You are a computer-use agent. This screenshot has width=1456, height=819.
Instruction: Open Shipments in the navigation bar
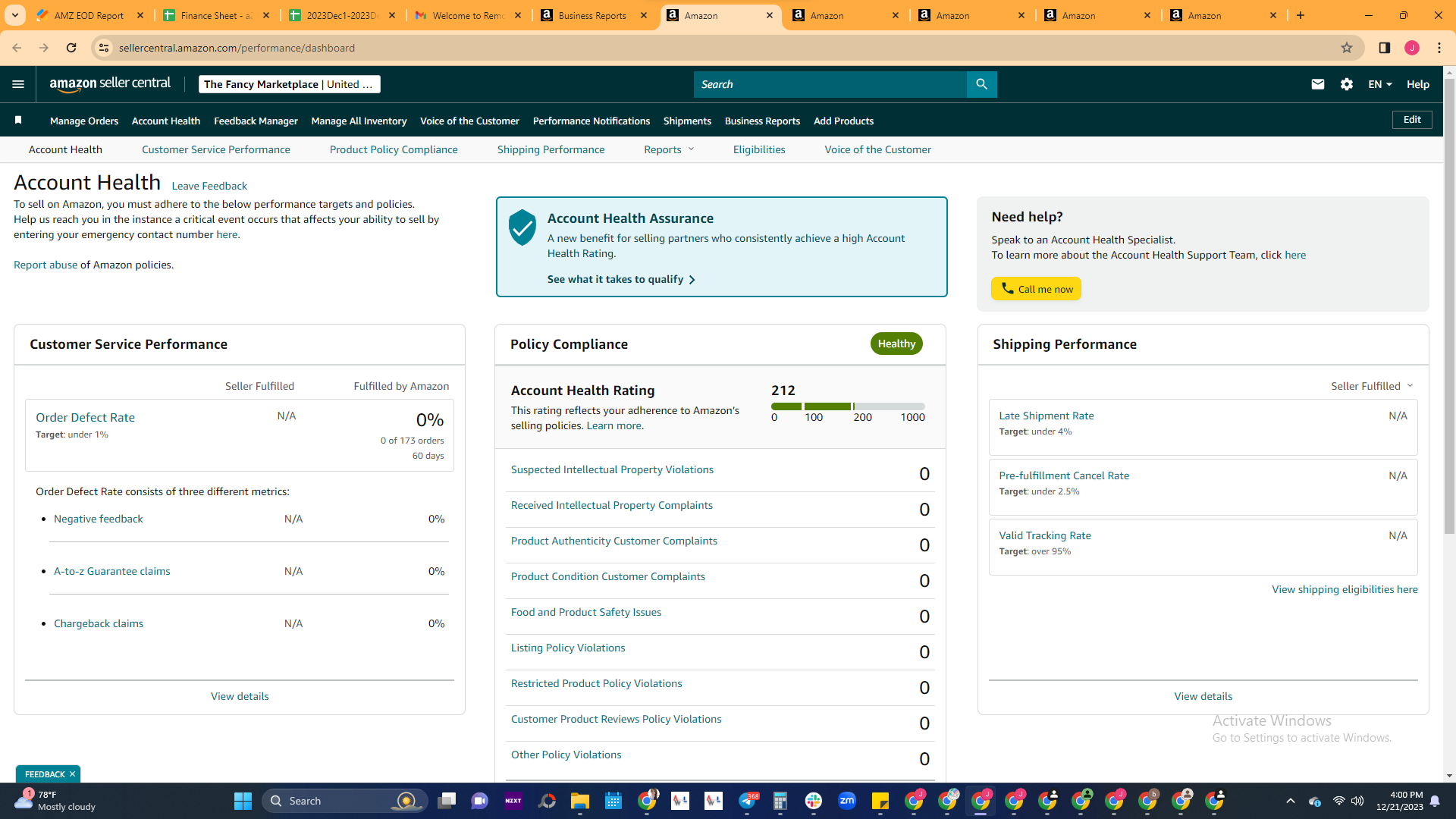[x=687, y=121]
